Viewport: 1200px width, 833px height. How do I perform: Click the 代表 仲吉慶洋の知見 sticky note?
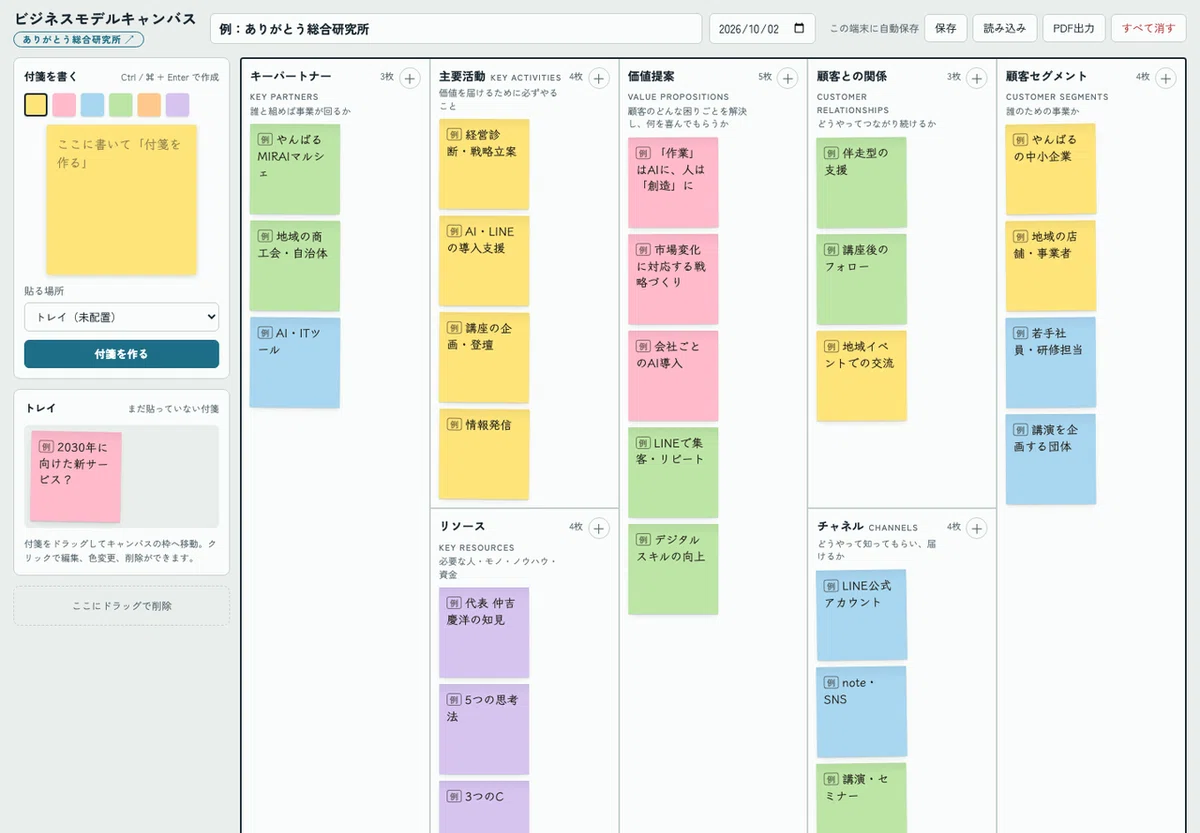pos(484,633)
